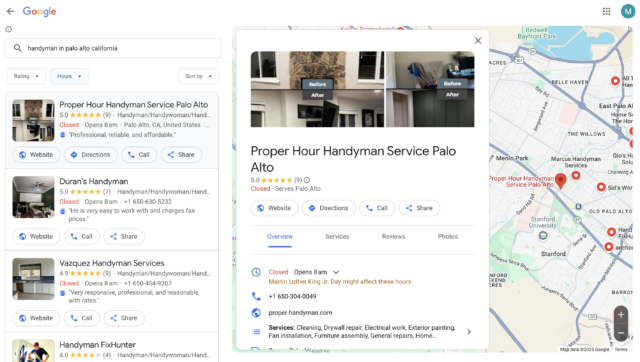Image resolution: width=640 pixels, height=362 pixels.
Task: Click Duran's Handyman thumbnail photo
Action: pos(33,197)
